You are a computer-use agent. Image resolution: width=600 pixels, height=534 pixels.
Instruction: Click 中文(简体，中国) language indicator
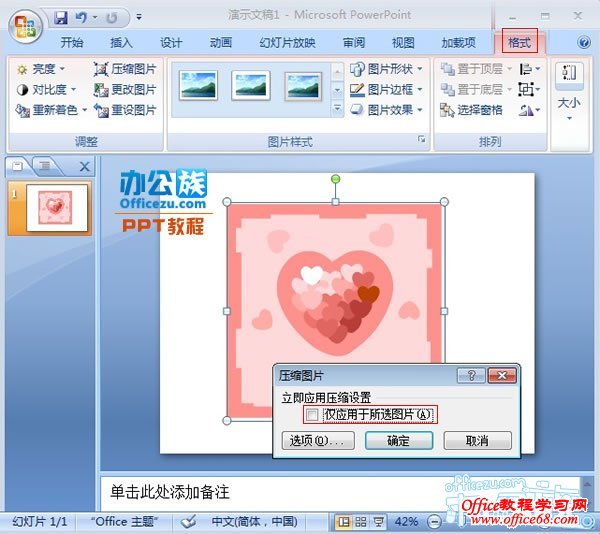click(254, 522)
